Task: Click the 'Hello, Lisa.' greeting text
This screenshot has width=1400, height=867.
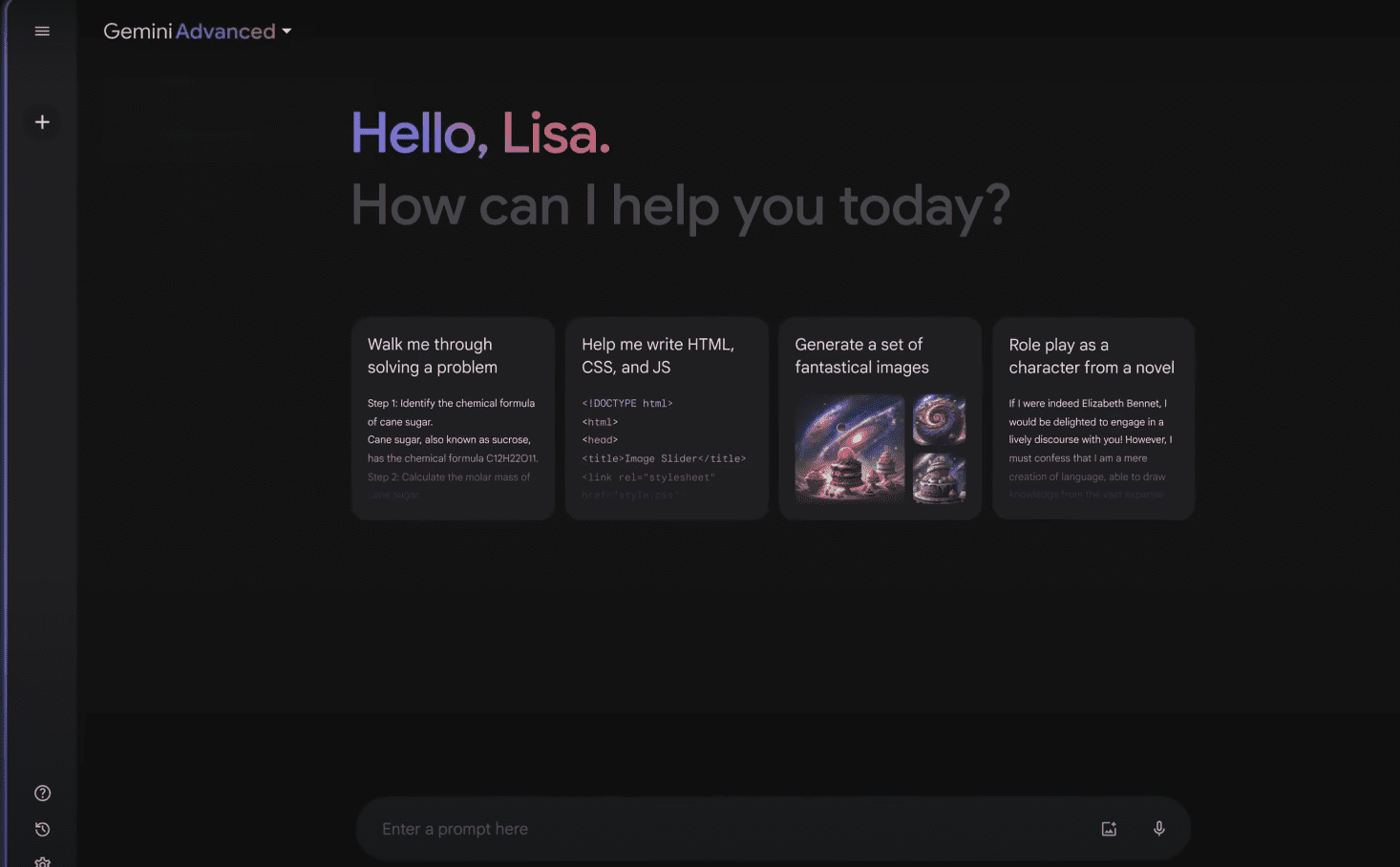Action: pos(480,133)
